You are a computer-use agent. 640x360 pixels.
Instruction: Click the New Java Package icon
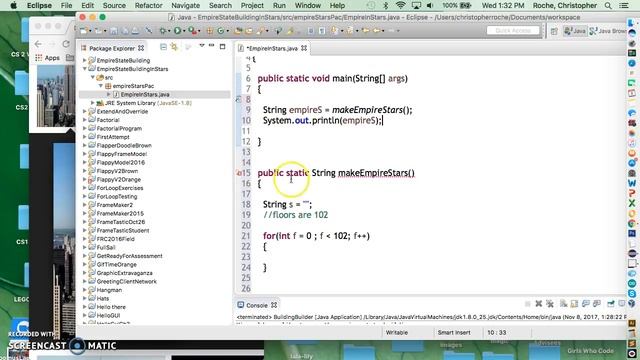tap(209, 31)
